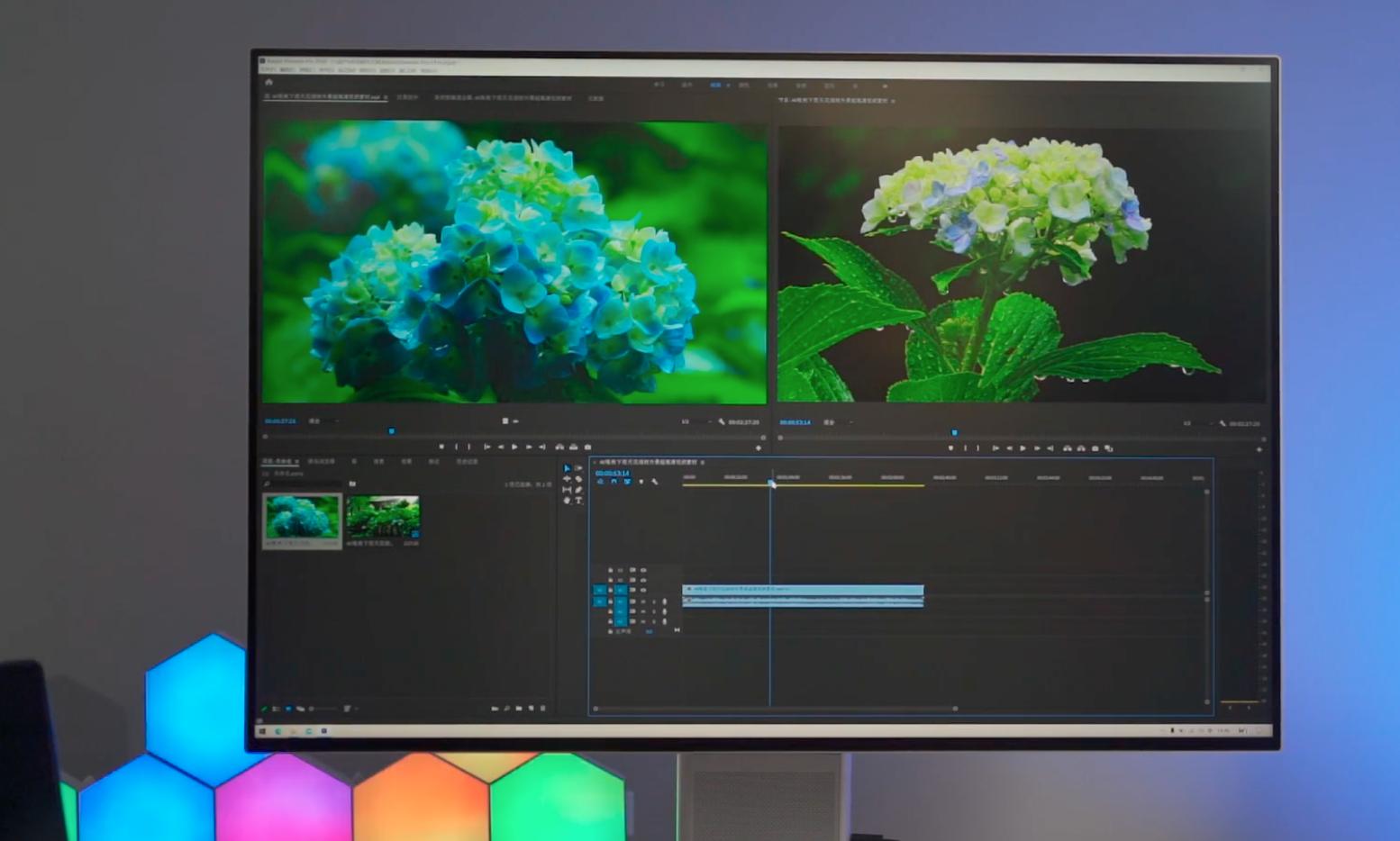Open Program monitor button editor plus icon
Viewport: 1400px width, 841px height.
[1259, 449]
